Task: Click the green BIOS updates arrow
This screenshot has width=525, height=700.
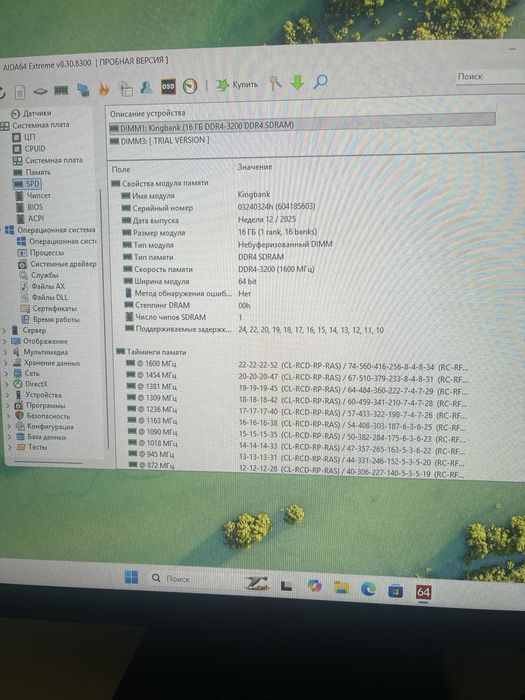Action: [x=297, y=83]
